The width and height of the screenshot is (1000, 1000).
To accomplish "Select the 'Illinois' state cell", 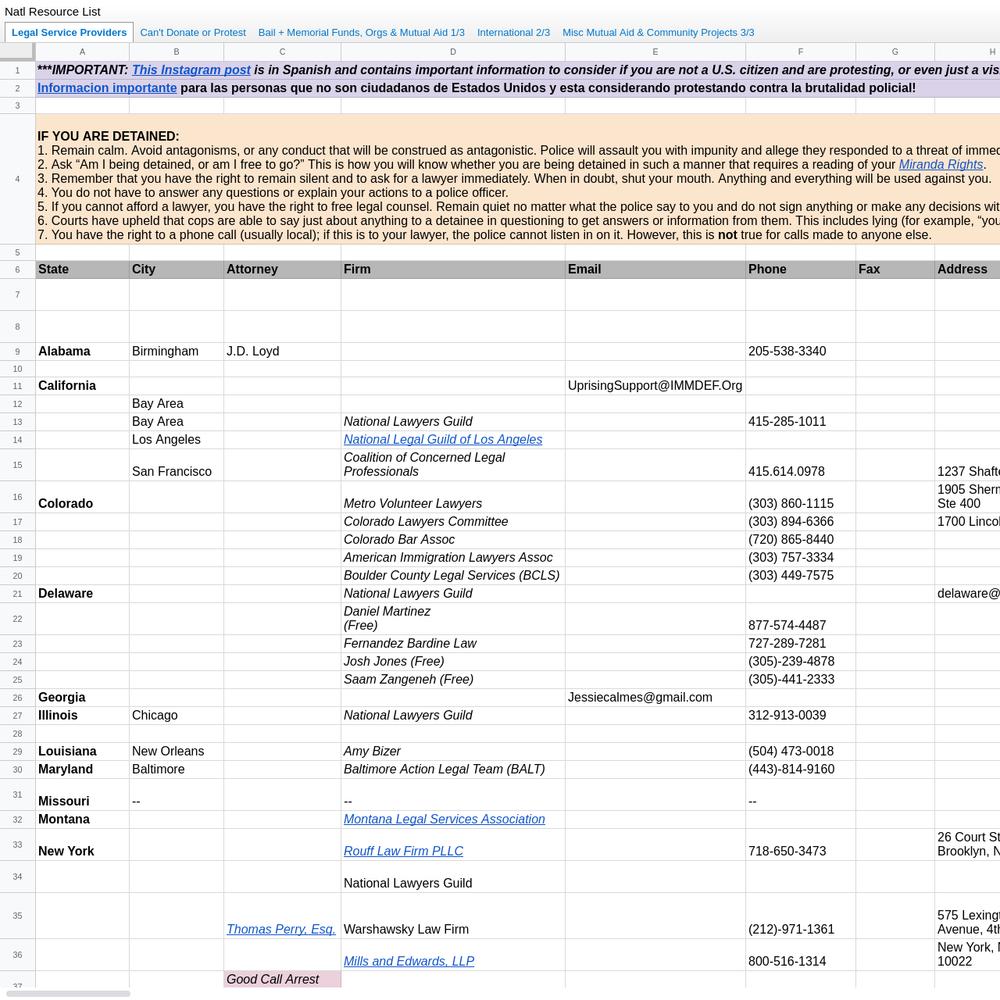I will coord(82,716).
